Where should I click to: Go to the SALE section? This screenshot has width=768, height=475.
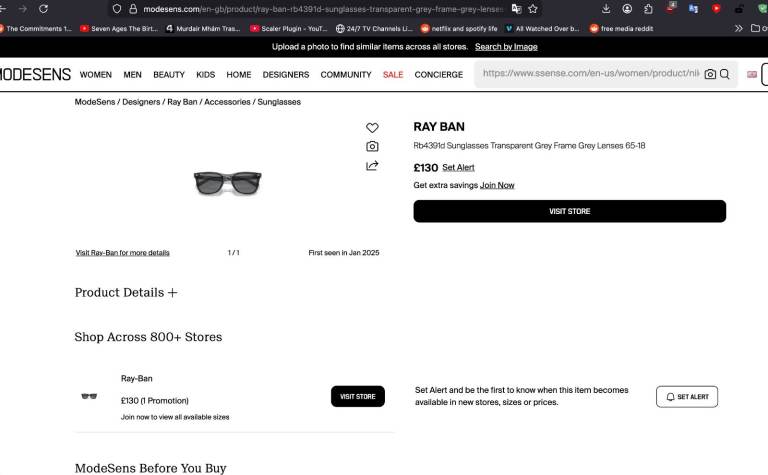coord(393,75)
